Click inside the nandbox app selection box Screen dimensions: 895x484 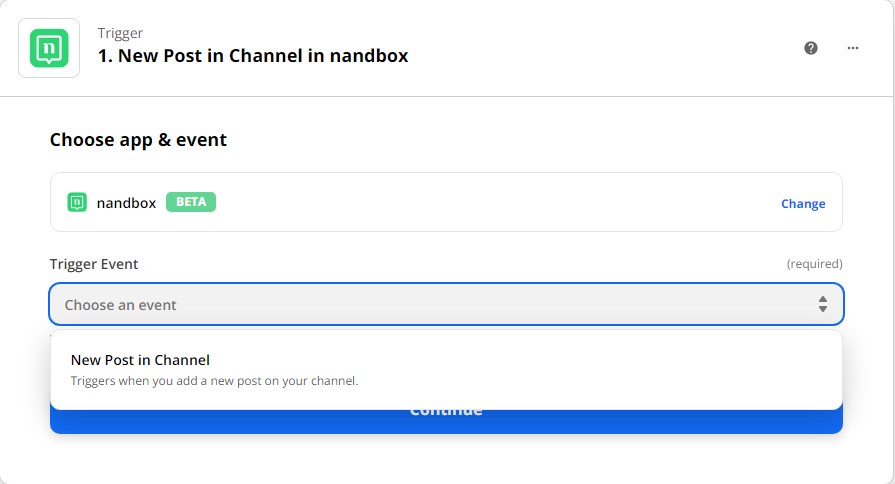[446, 202]
